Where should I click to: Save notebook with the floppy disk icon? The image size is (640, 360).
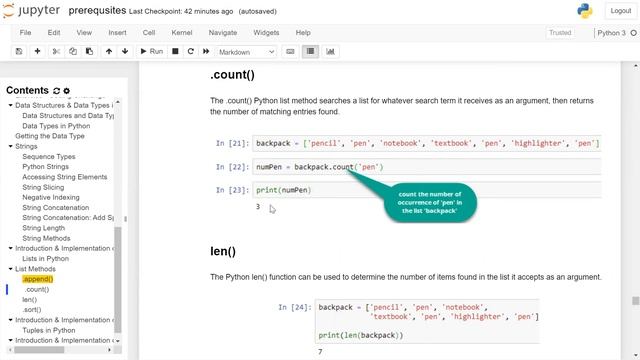tap(19, 51)
